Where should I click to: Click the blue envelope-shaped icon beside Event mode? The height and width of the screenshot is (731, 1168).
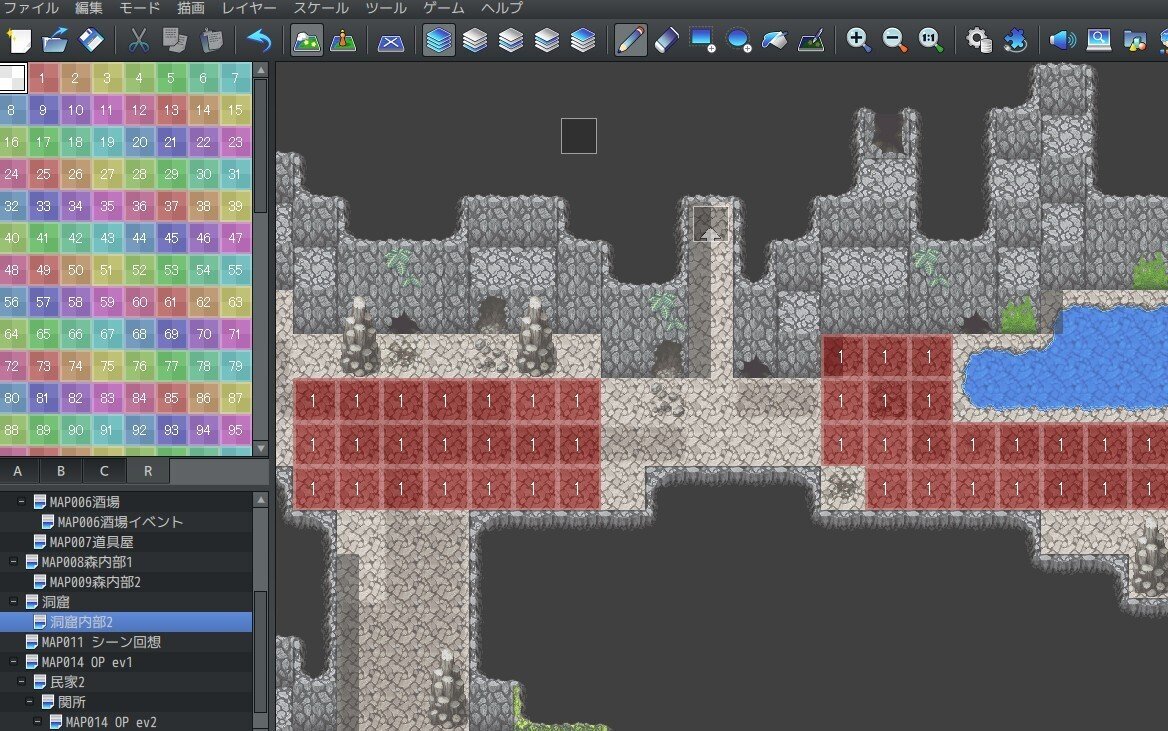click(390, 40)
